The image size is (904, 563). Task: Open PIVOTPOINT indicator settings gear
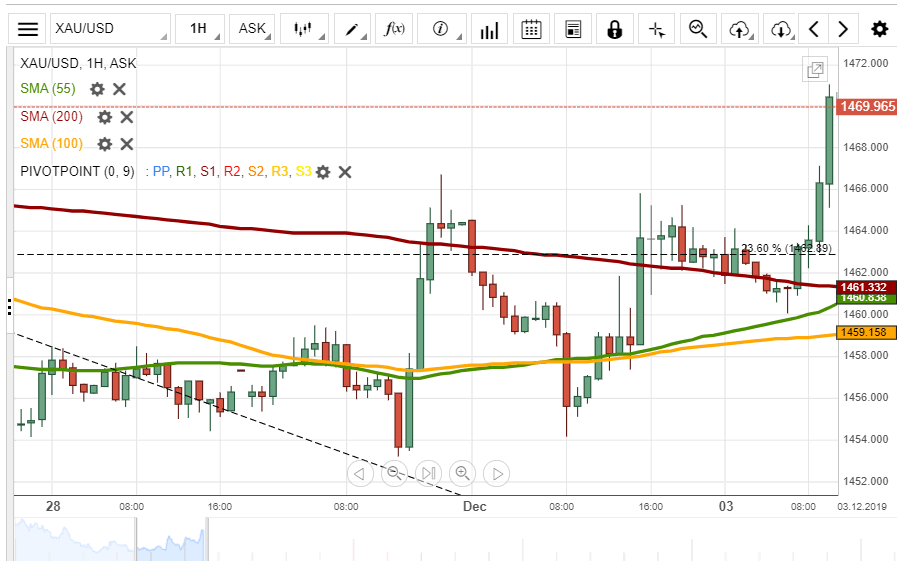[x=323, y=172]
